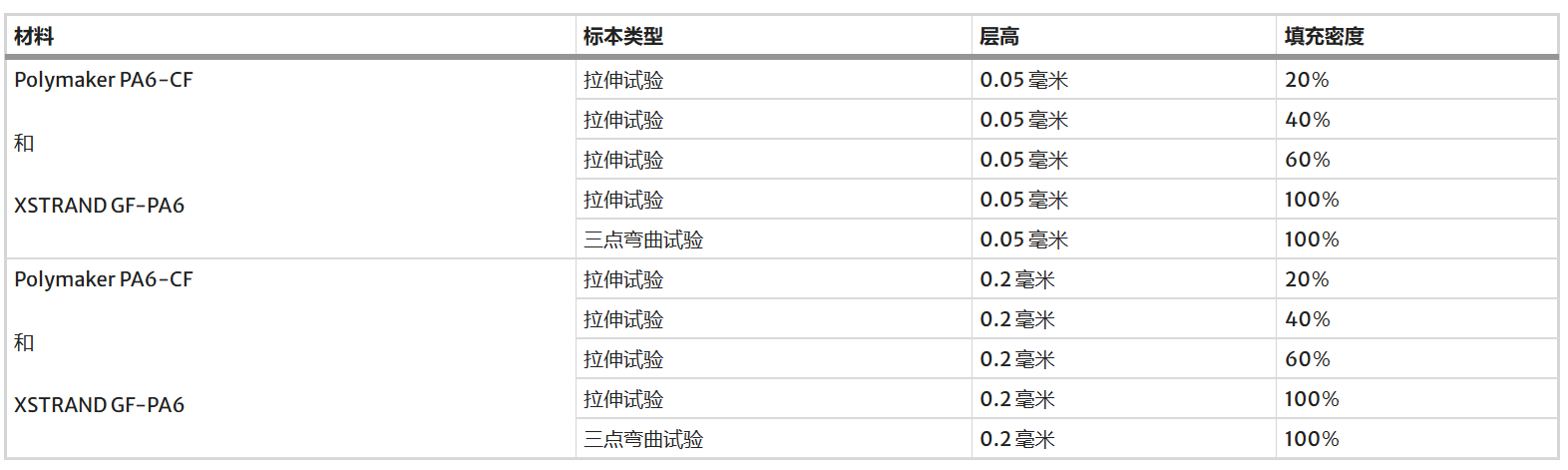Click 和 in the 0.05 毫米 material cell
This screenshot has height=470, width=1568.
(24, 143)
